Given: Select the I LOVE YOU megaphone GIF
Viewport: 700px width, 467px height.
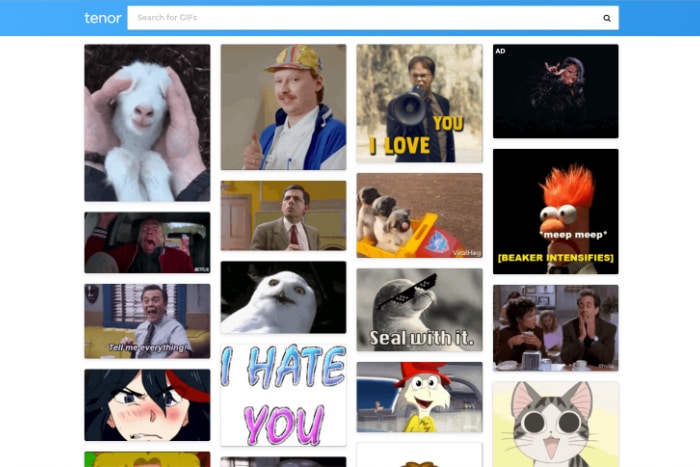Looking at the screenshot, I should pos(419,103).
